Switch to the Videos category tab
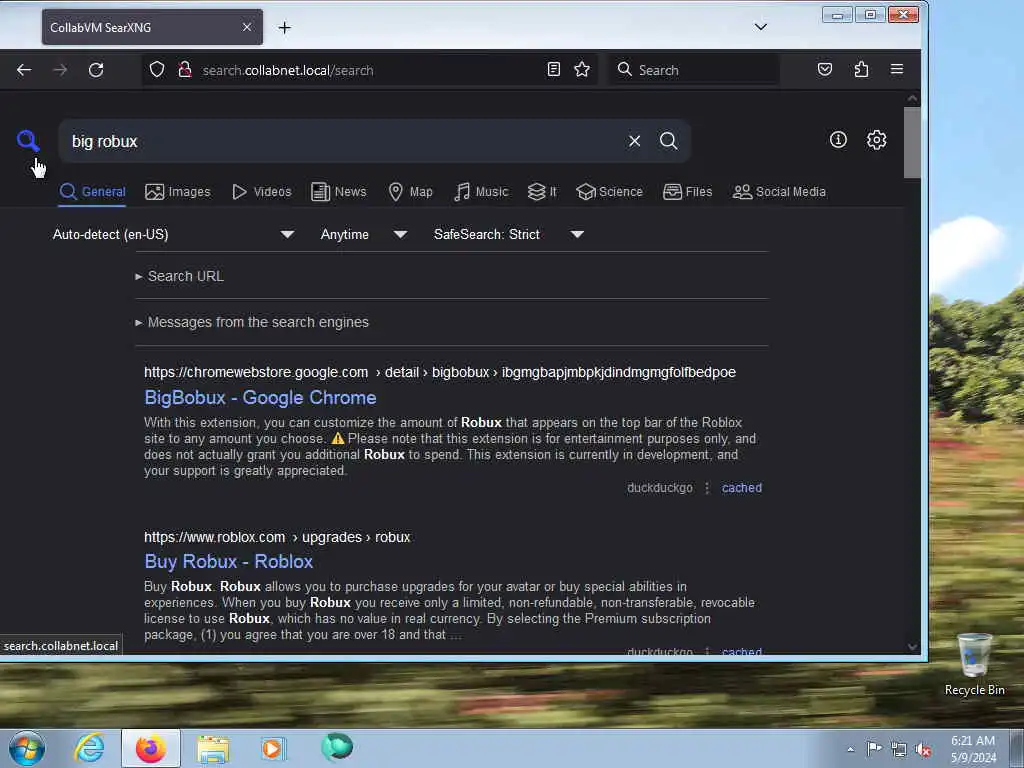The height and width of the screenshot is (768, 1024). click(262, 192)
